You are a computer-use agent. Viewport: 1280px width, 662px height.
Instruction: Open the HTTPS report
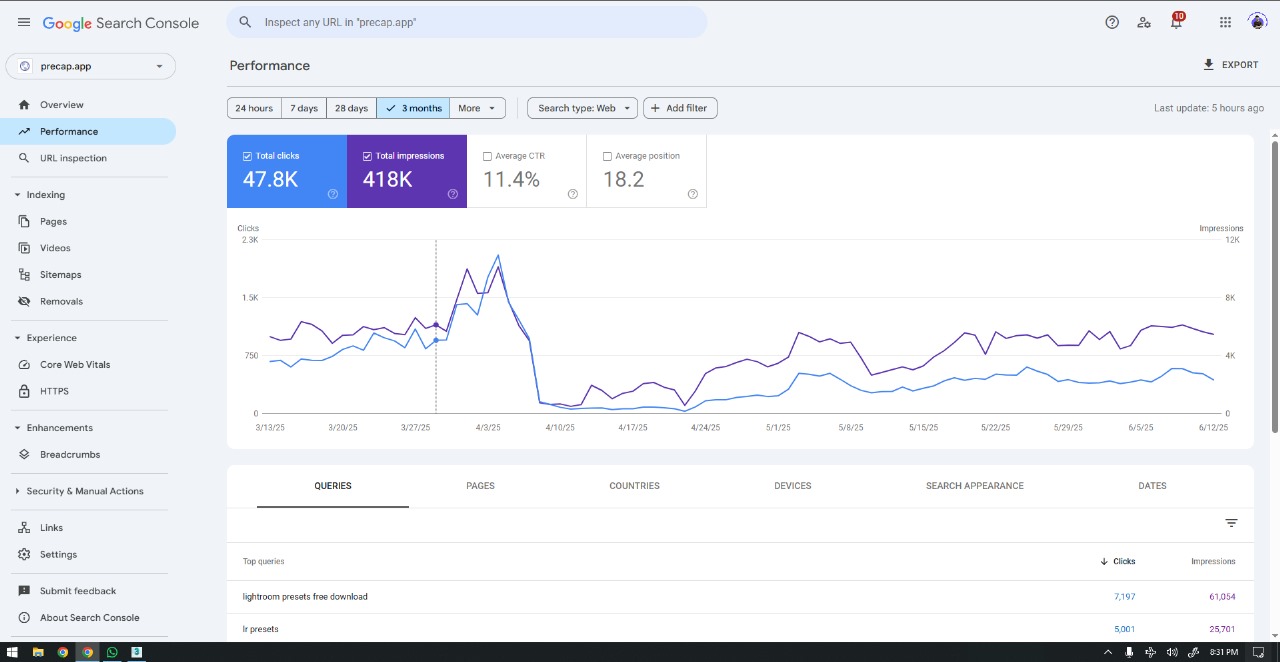54,392
